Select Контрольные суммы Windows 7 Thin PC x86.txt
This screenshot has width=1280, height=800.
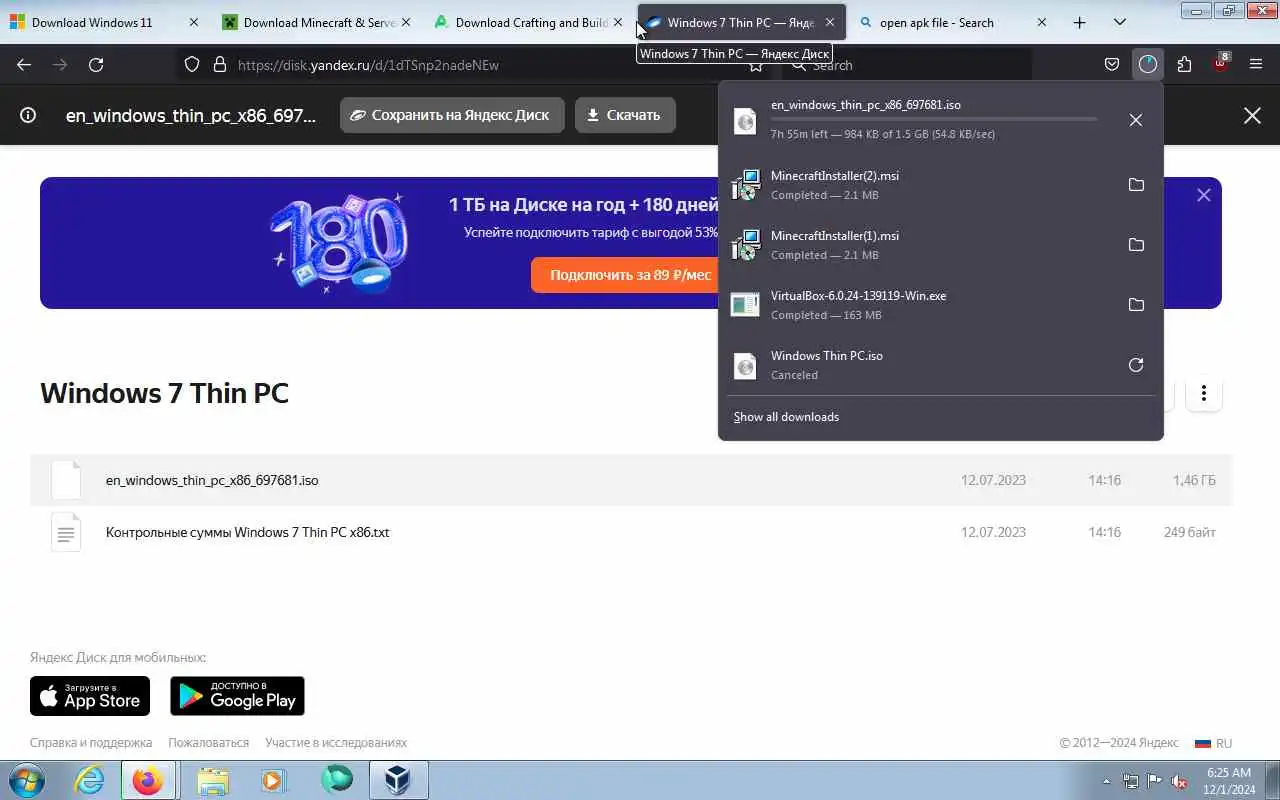(x=631, y=532)
